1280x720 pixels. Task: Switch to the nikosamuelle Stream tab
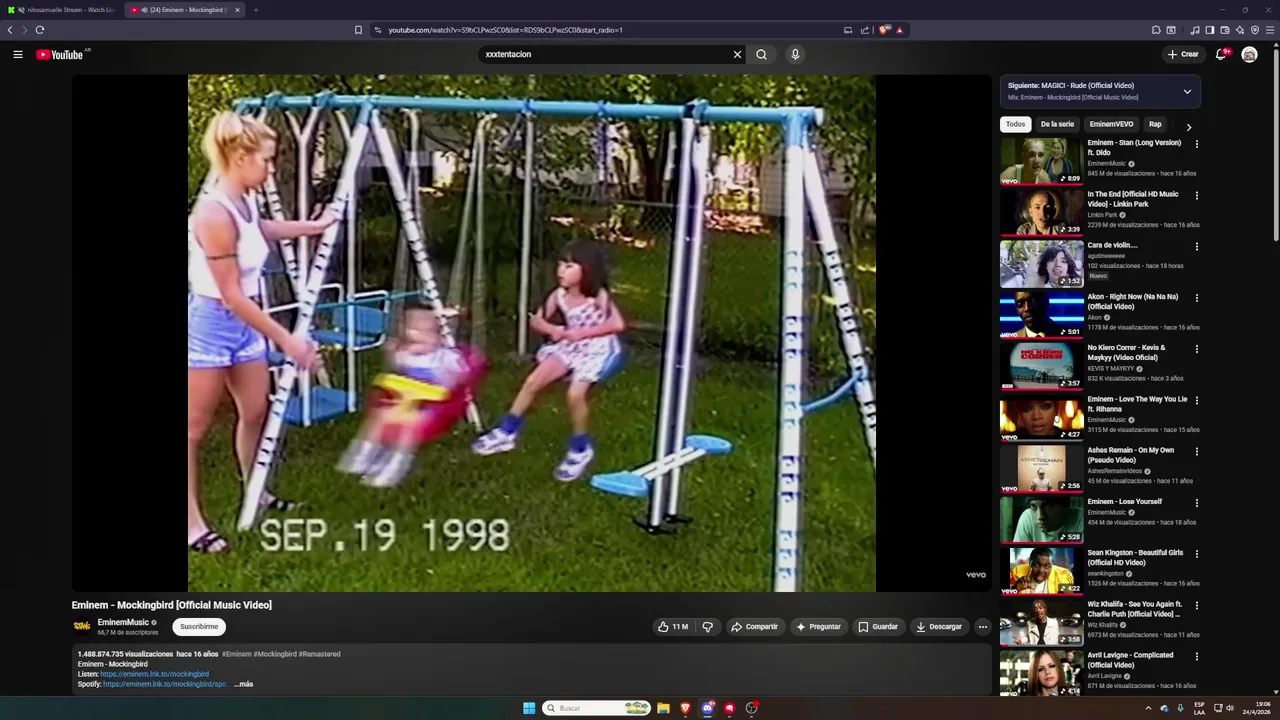coord(62,10)
